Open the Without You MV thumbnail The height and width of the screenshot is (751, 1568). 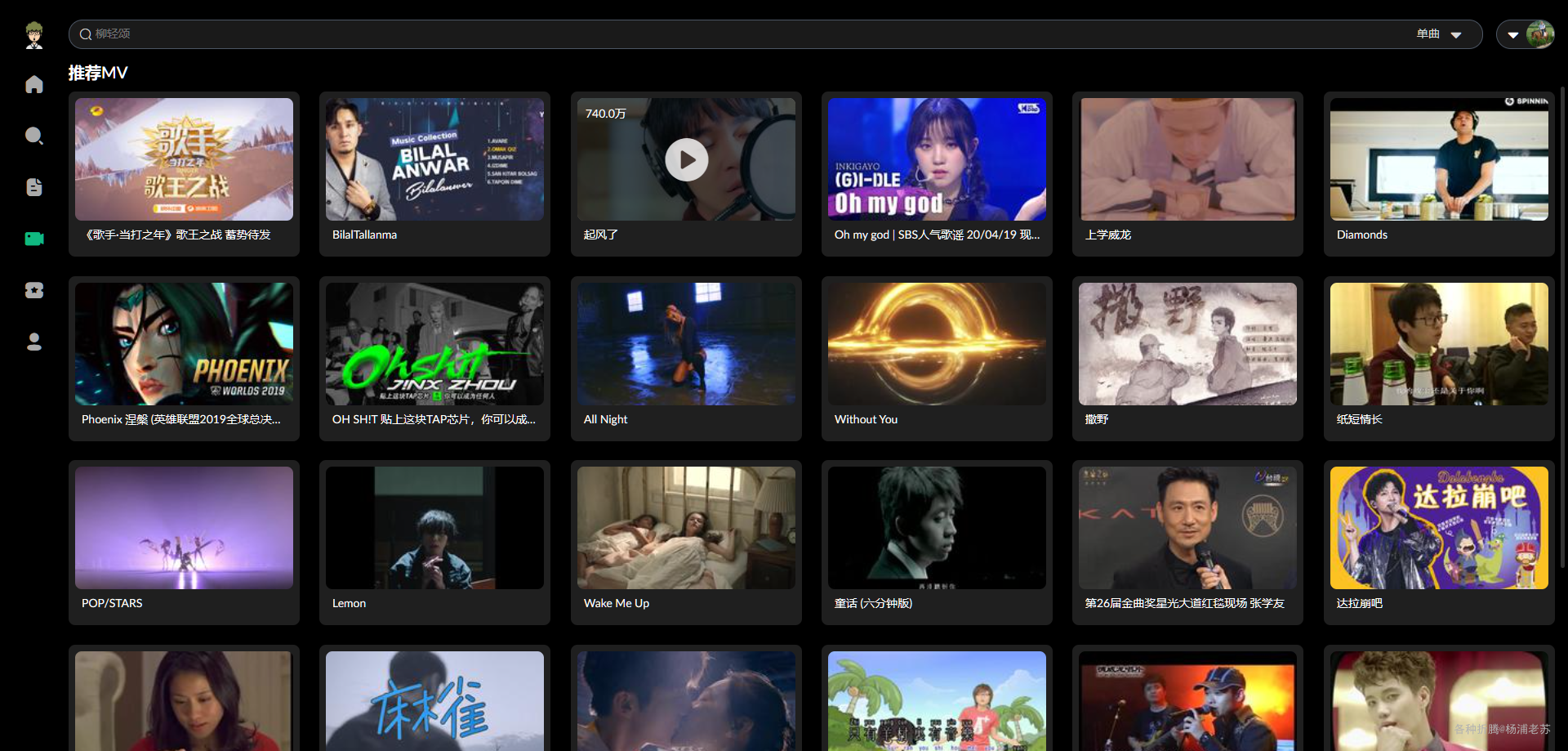[x=937, y=344]
